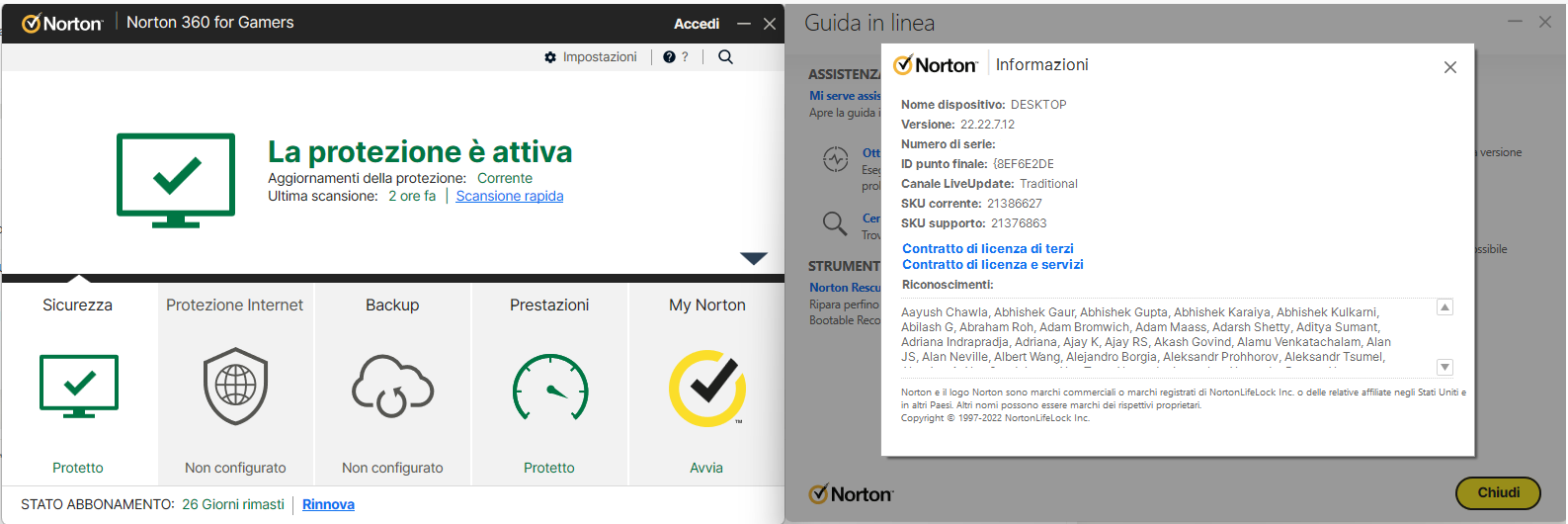
Task: Click Protetto status under Sicurezza
Action: (x=78, y=468)
